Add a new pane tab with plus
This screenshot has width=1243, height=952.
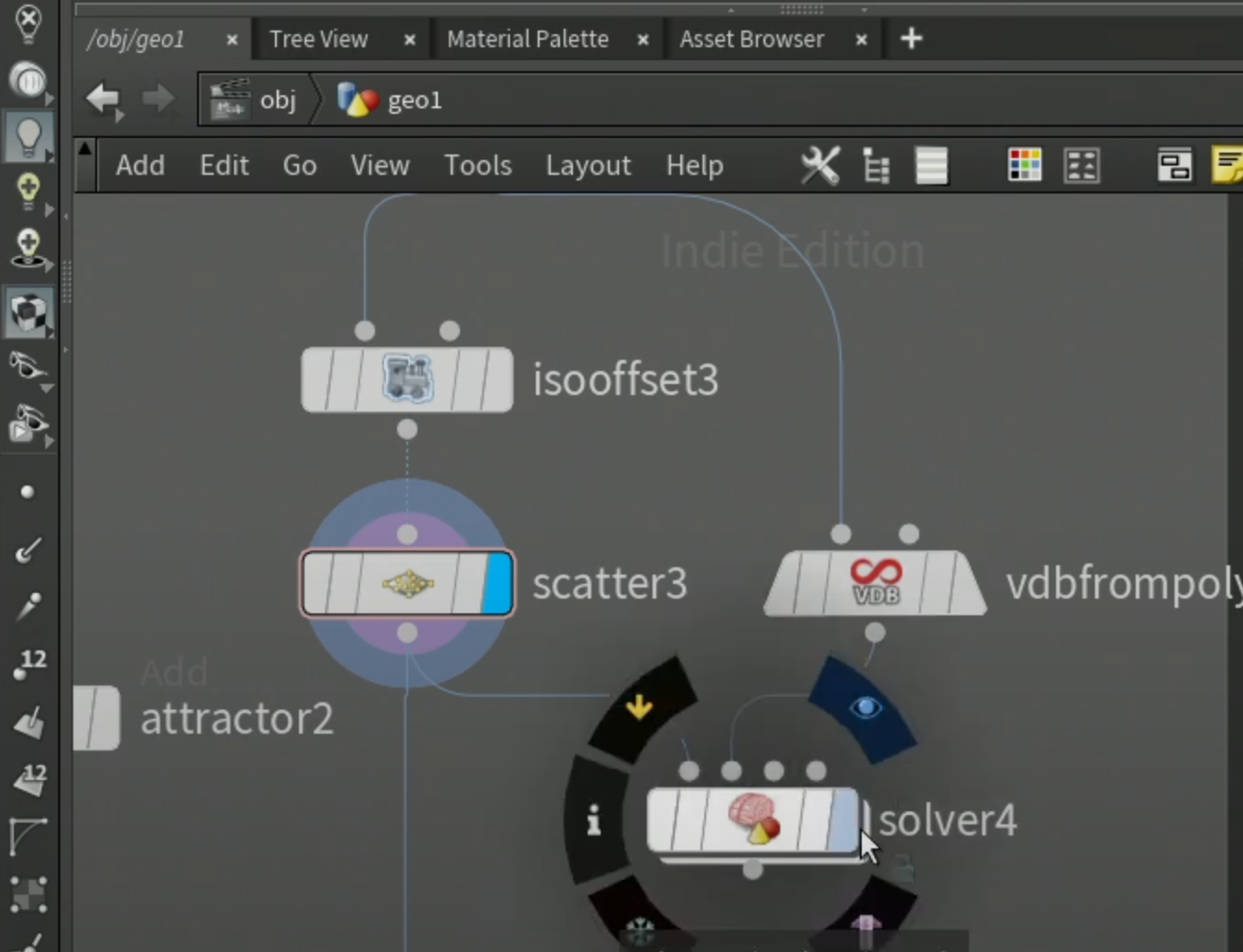912,39
